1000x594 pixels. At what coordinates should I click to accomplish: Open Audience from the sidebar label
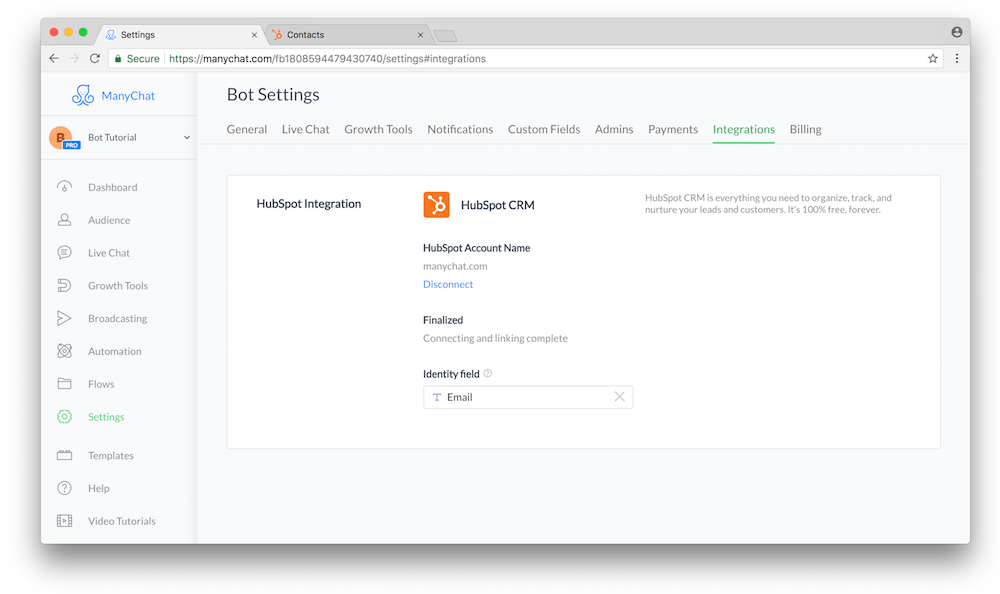[109, 219]
